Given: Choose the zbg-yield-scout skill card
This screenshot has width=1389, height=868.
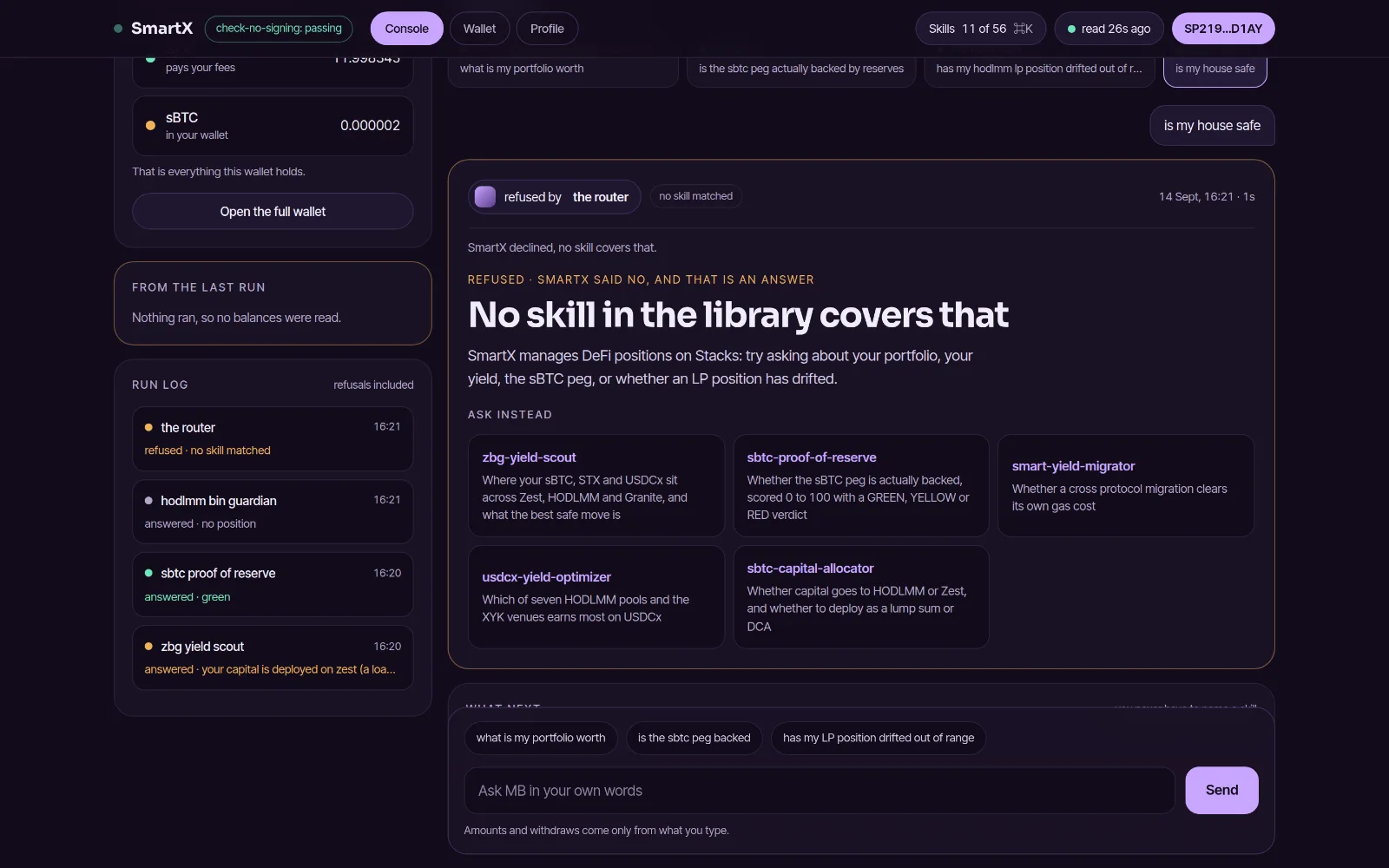Looking at the screenshot, I should [596, 485].
